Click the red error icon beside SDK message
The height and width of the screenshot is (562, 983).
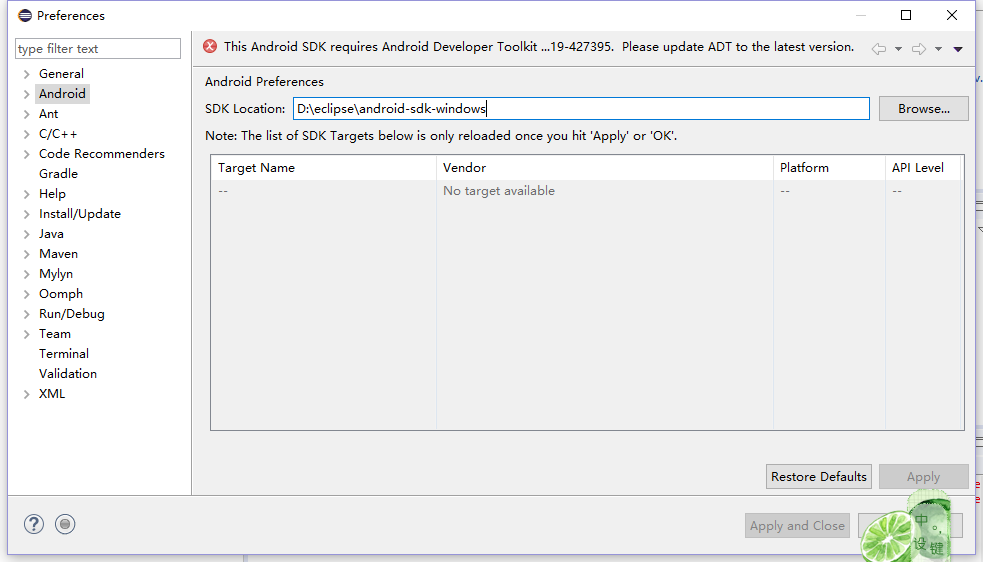click(210, 46)
